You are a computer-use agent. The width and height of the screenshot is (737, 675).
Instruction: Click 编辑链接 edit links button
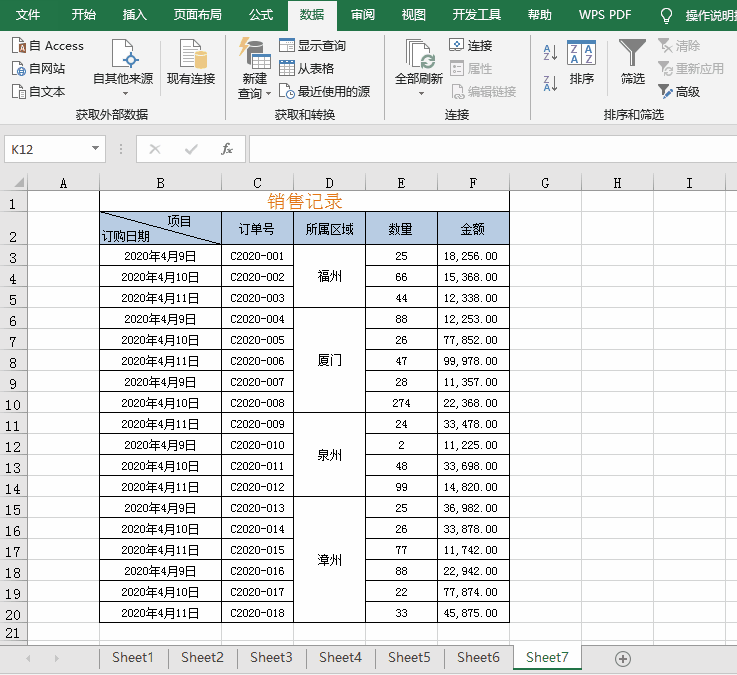[484, 91]
